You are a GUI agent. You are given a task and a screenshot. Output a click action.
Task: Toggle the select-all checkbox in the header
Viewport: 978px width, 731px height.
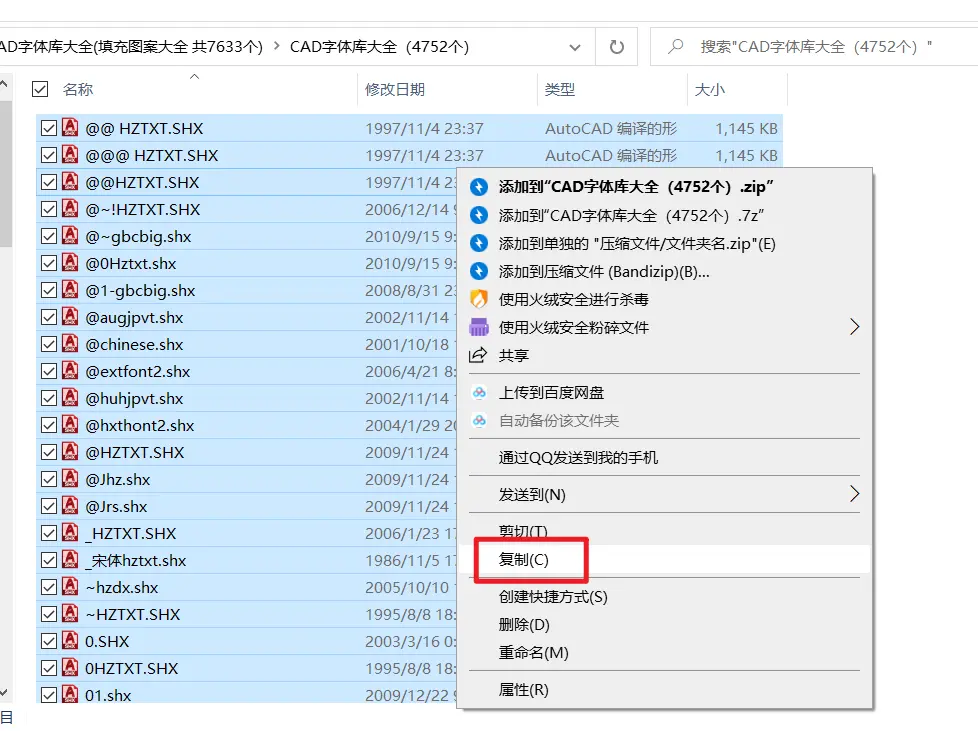pyautogui.click(x=40, y=89)
